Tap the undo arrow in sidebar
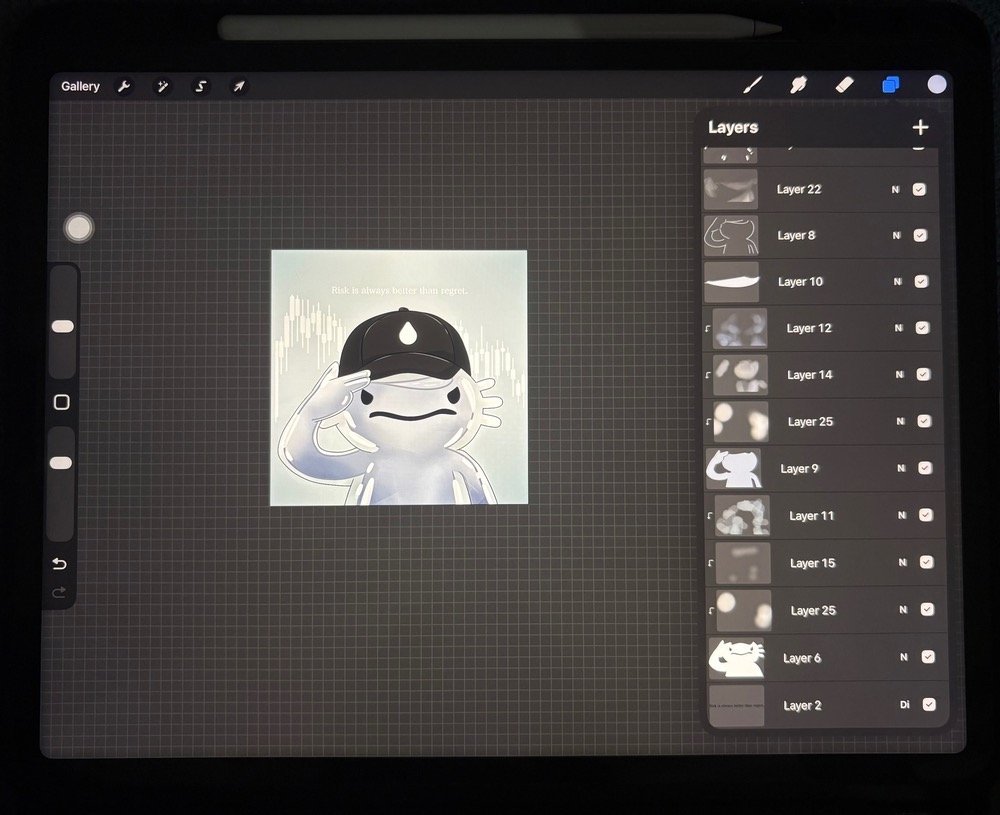This screenshot has width=1000, height=815. click(59, 564)
